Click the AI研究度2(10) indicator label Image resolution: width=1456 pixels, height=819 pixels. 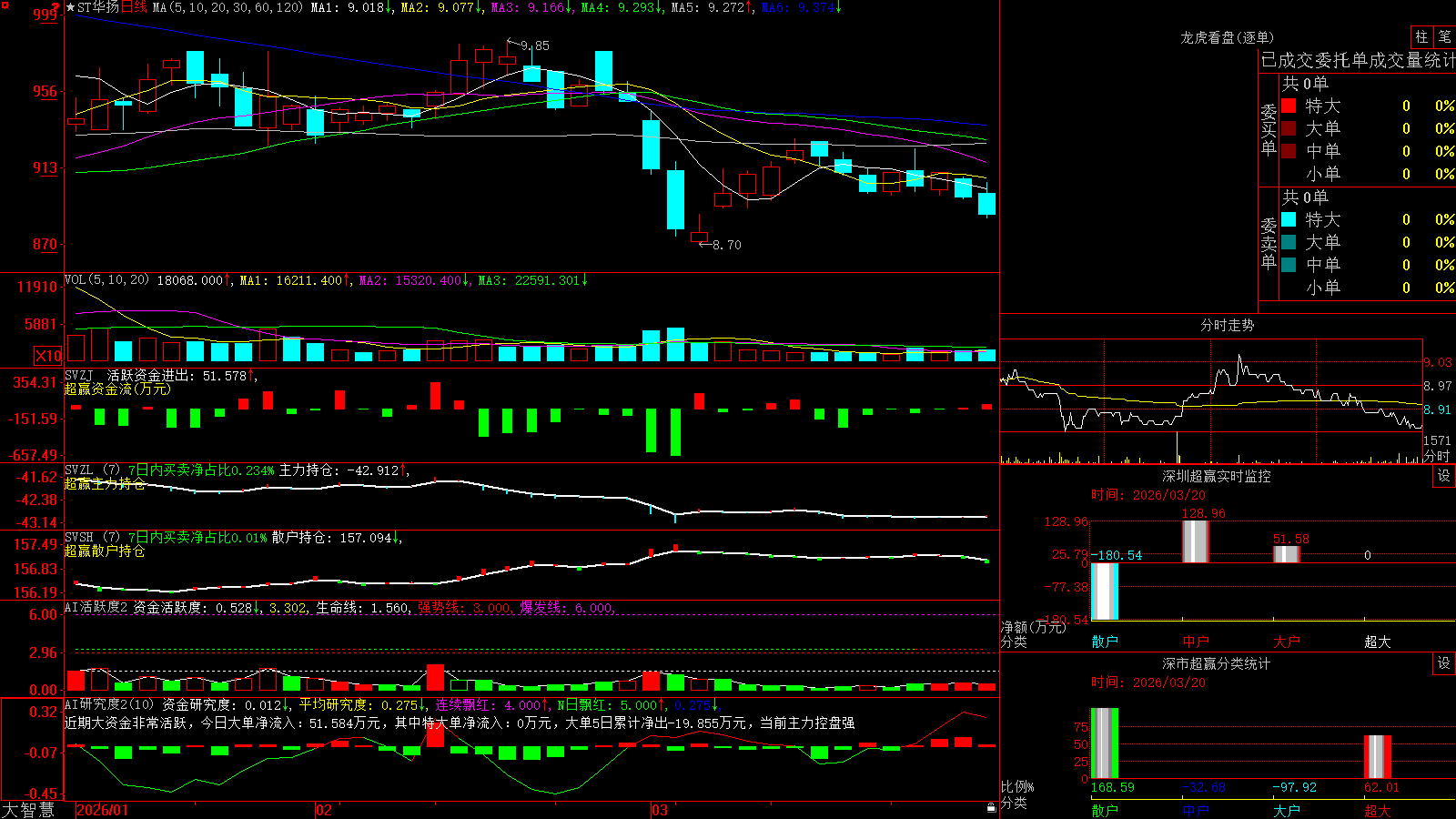tap(110, 704)
